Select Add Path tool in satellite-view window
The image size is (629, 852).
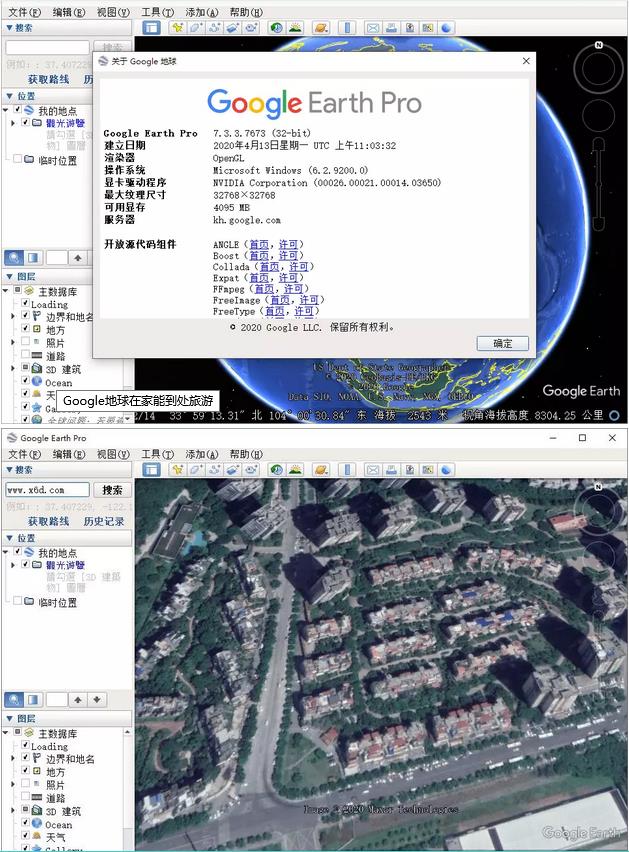[214, 469]
